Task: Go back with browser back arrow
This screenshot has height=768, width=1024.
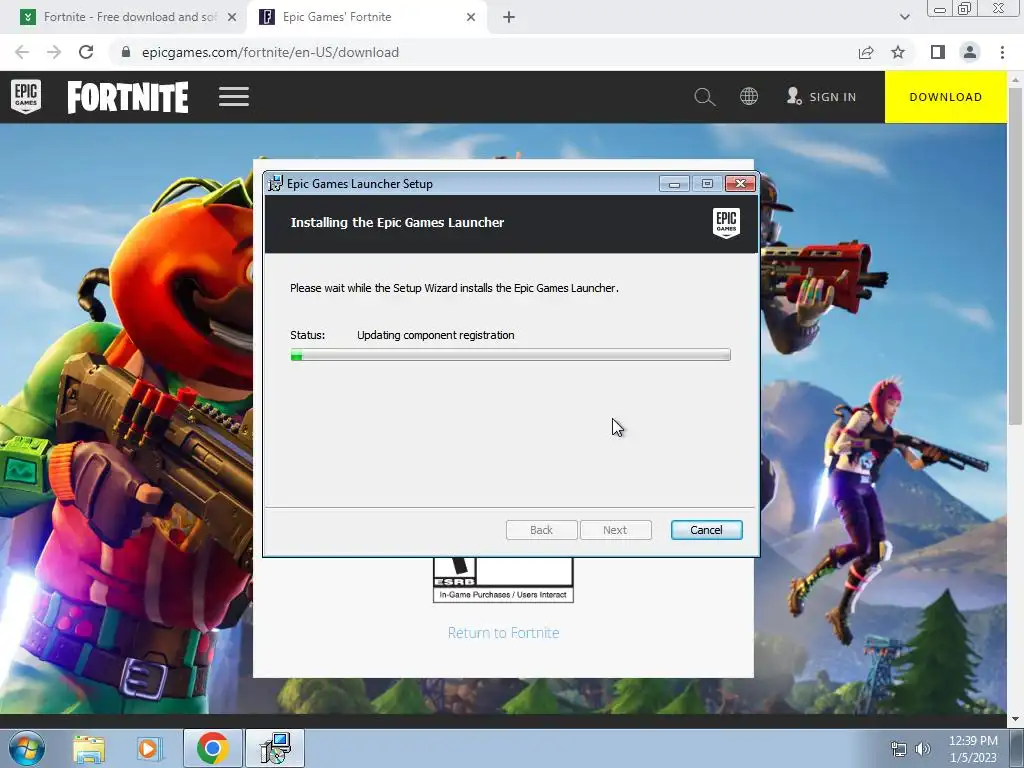Action: 22,52
